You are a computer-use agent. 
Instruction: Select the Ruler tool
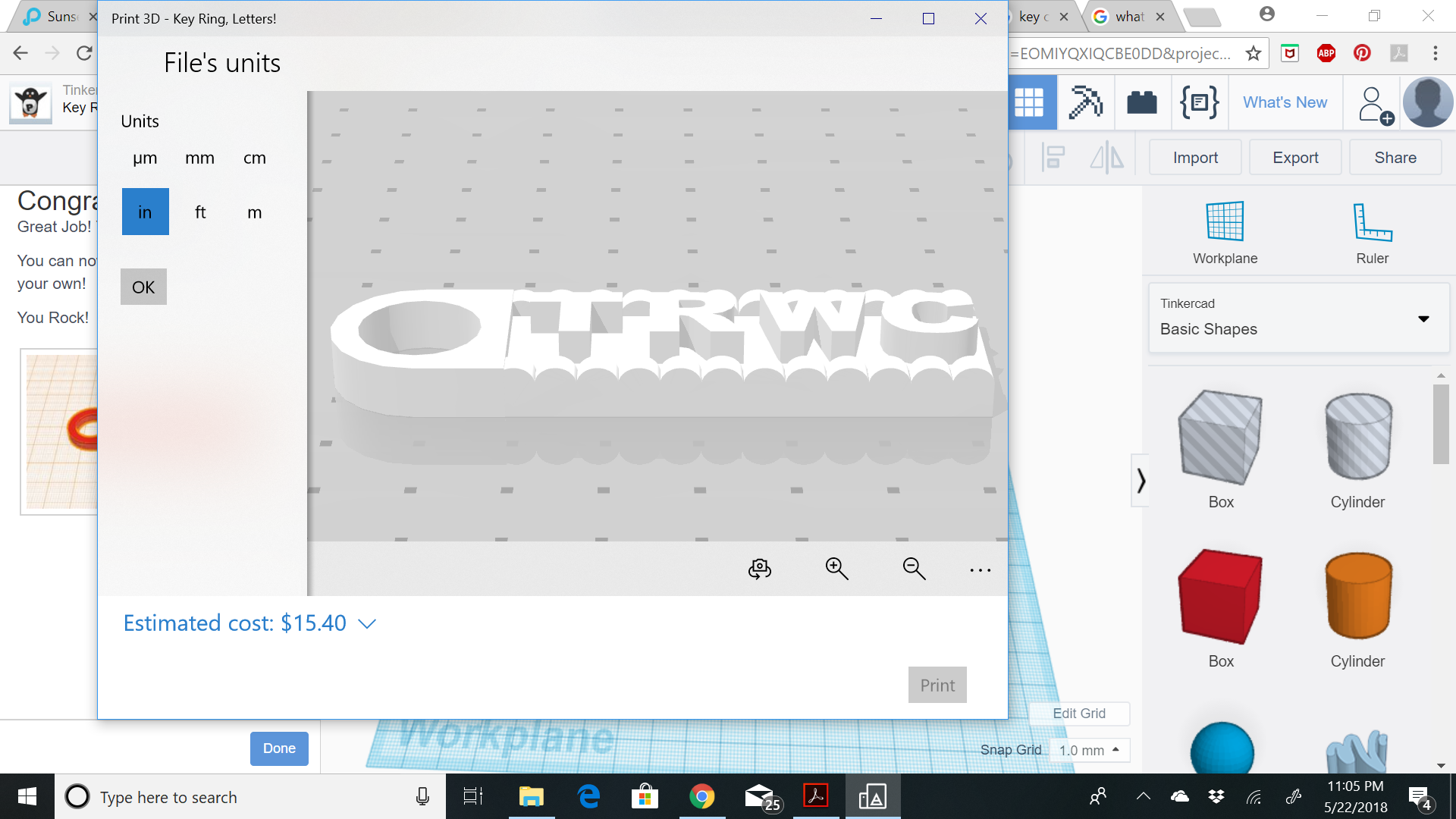click(1372, 232)
